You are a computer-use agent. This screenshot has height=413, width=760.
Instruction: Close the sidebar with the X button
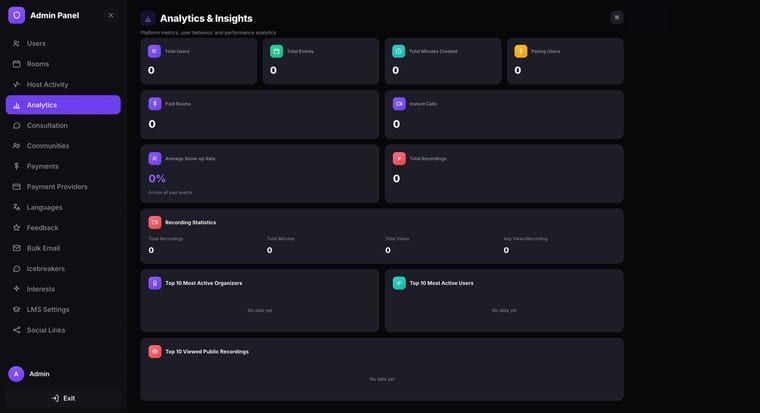tap(111, 16)
